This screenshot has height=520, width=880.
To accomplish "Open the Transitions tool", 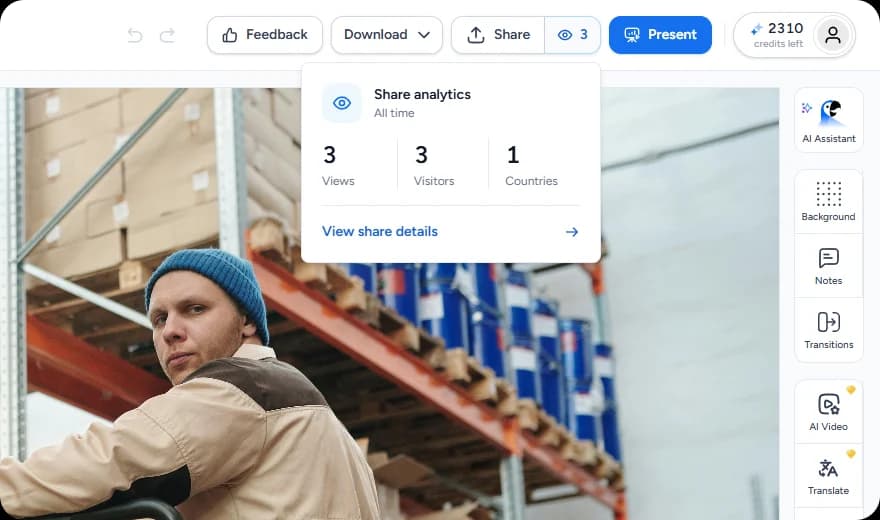I will click(828, 330).
